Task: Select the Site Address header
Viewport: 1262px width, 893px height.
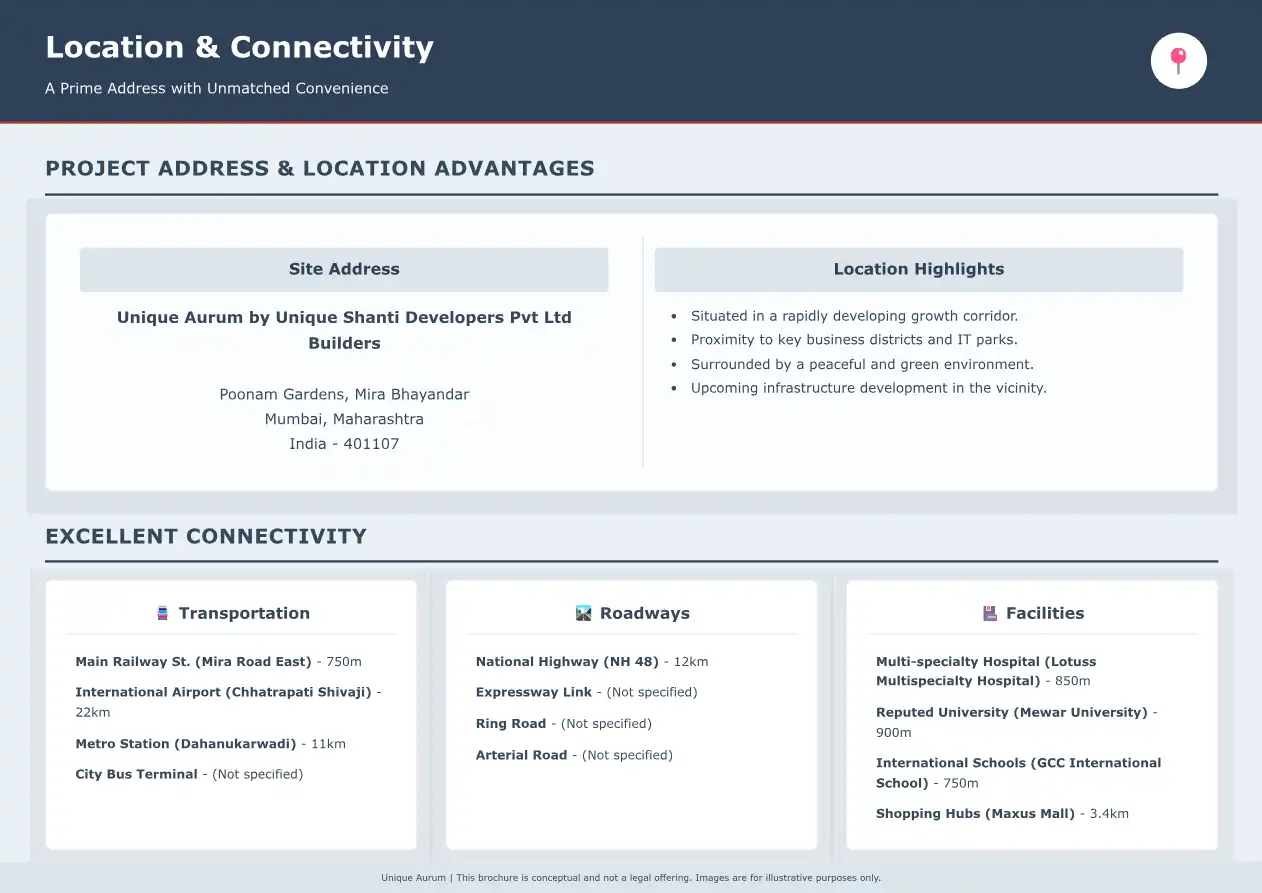Action: tap(344, 269)
